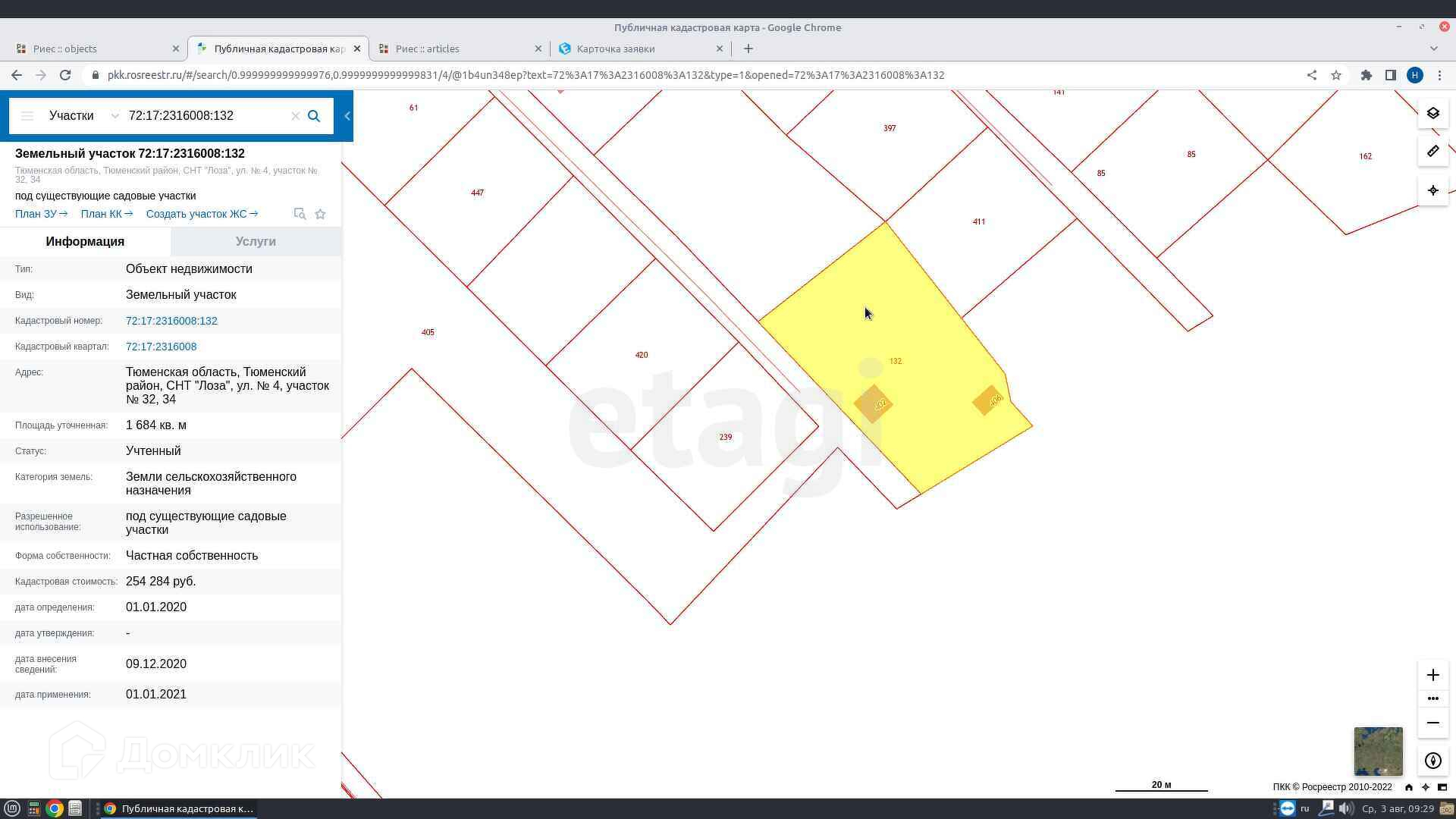1456x819 pixels.
Task: Expand the Участки search type dropdown
Action: pyautogui.click(x=115, y=116)
